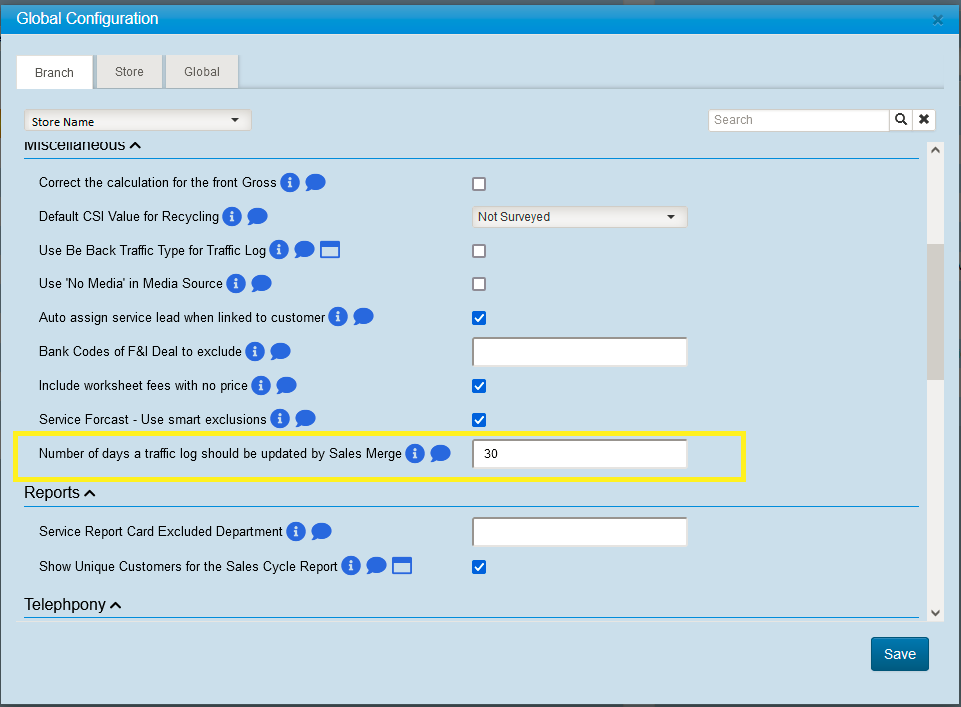Switch to the Global tab
This screenshot has width=961, height=707.
(202, 72)
